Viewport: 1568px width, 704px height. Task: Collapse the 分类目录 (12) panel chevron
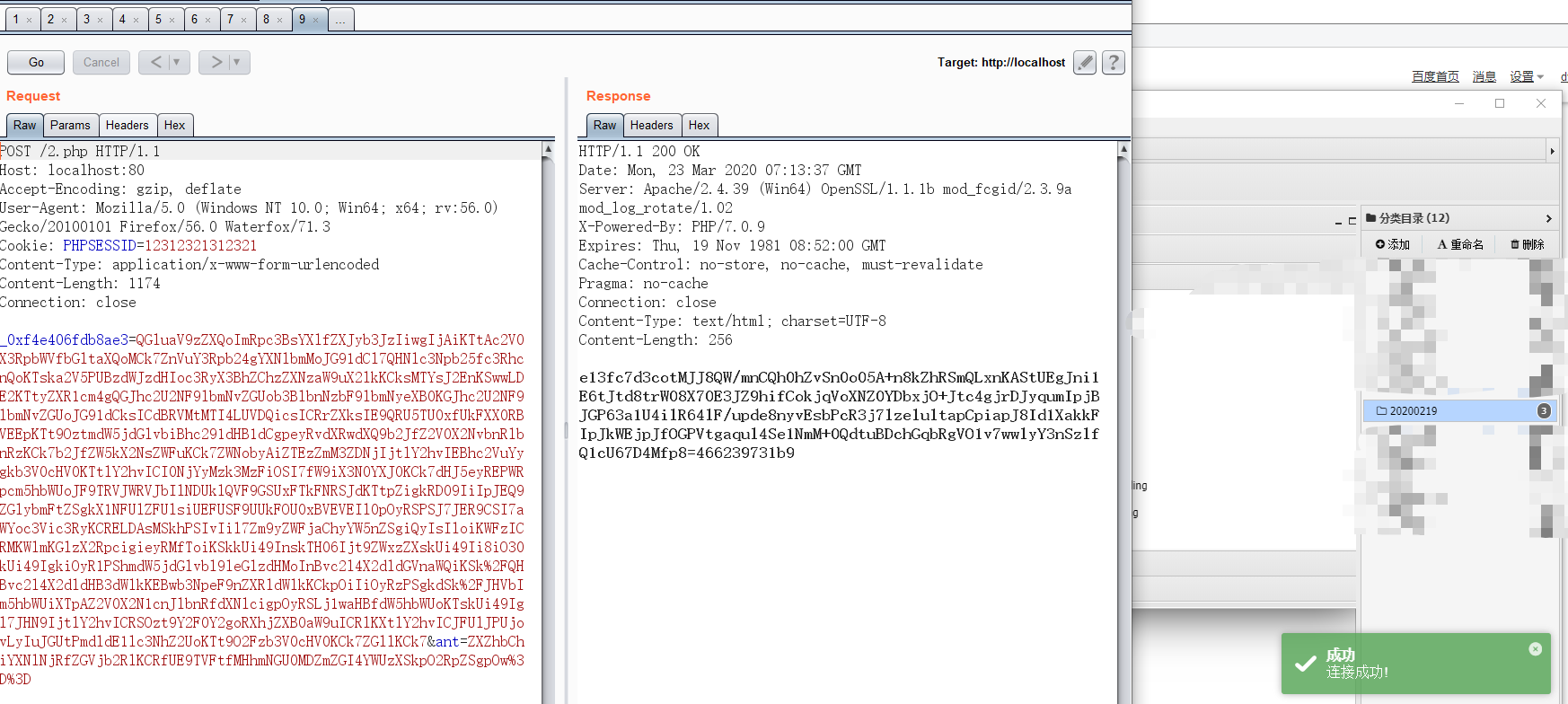tap(1548, 218)
